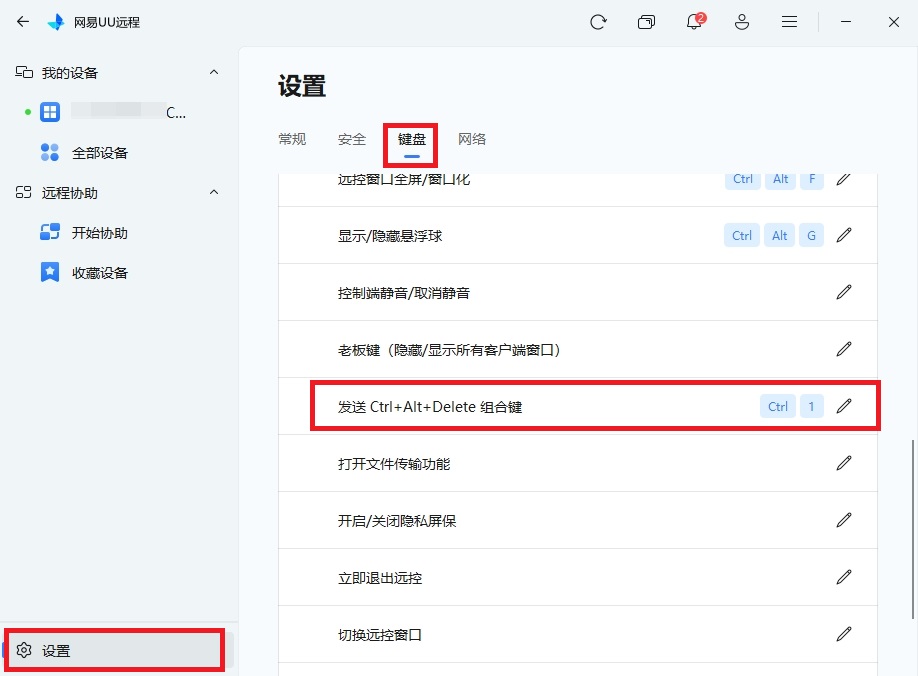Switch to the 安全 tab

pyautogui.click(x=352, y=139)
